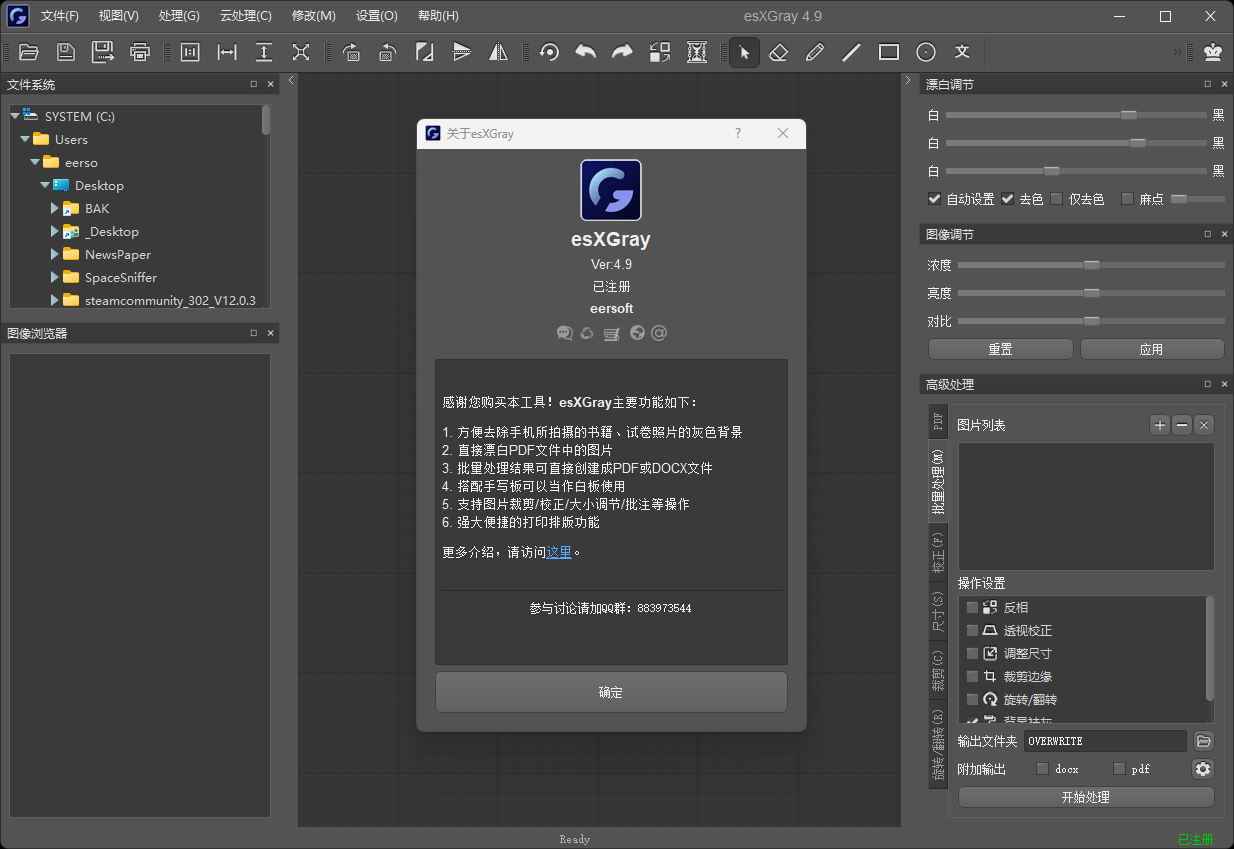Click the horizontal mirror flip toolbar icon
This screenshot has width=1234, height=849.
(x=499, y=52)
